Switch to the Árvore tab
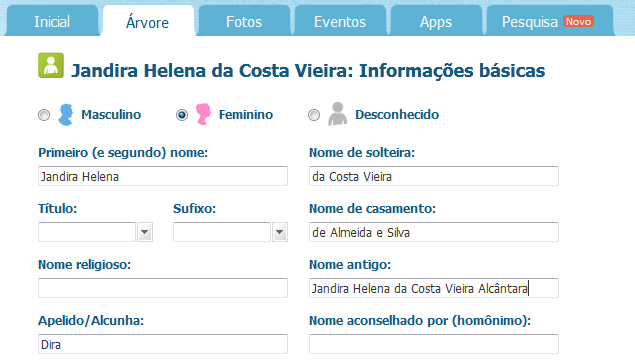The height and width of the screenshot is (363, 635). point(148,21)
